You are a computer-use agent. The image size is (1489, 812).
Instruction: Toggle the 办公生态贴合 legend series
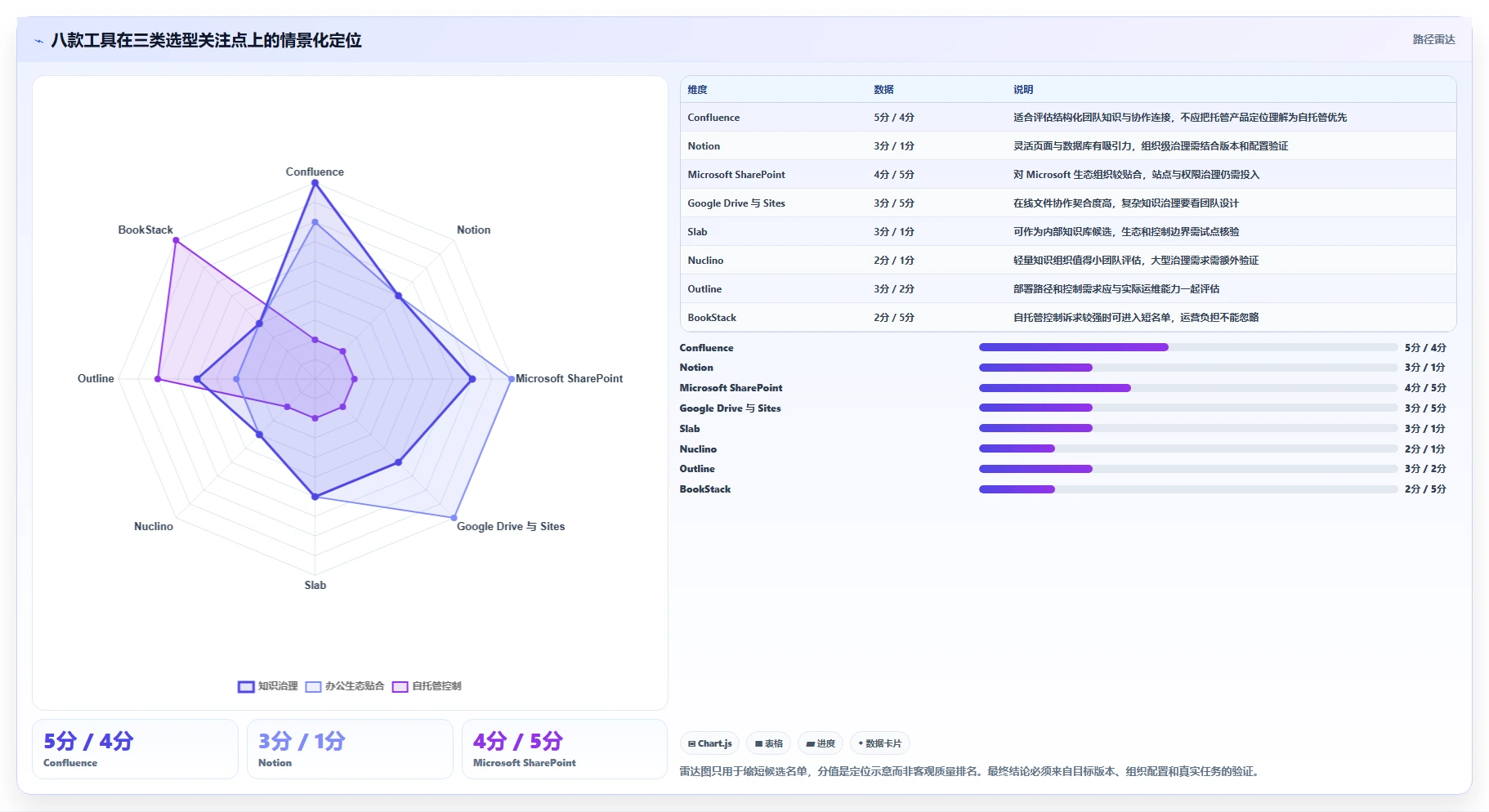(x=344, y=686)
